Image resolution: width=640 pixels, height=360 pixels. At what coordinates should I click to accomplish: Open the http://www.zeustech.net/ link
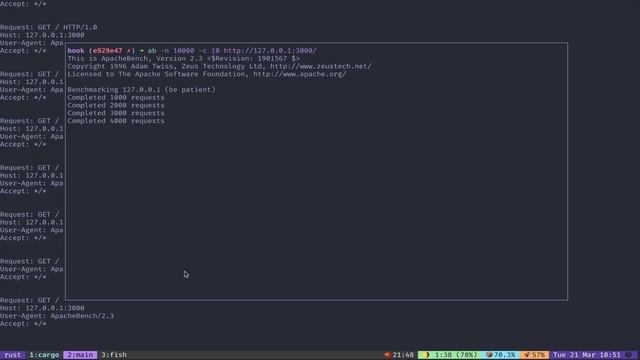click(x=321, y=66)
